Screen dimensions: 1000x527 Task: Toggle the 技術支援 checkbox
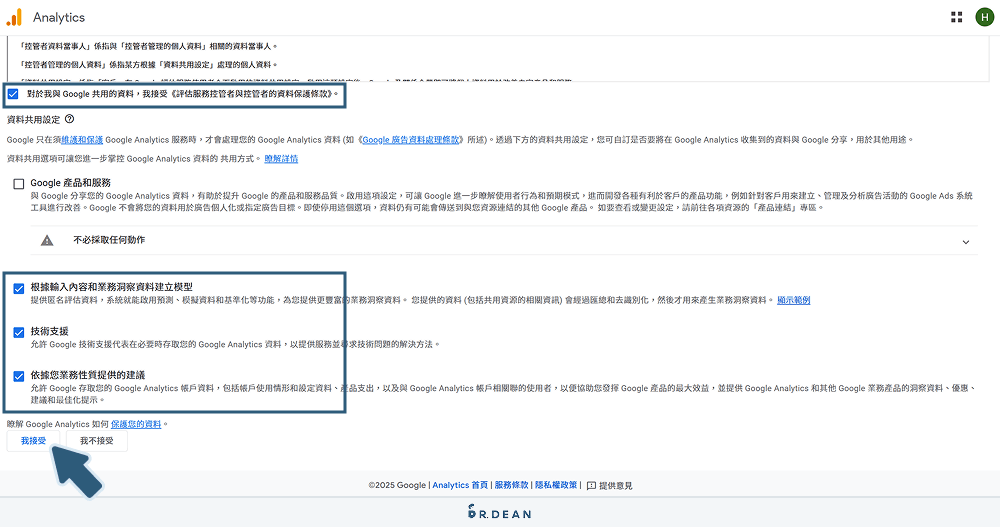[x=18, y=332]
